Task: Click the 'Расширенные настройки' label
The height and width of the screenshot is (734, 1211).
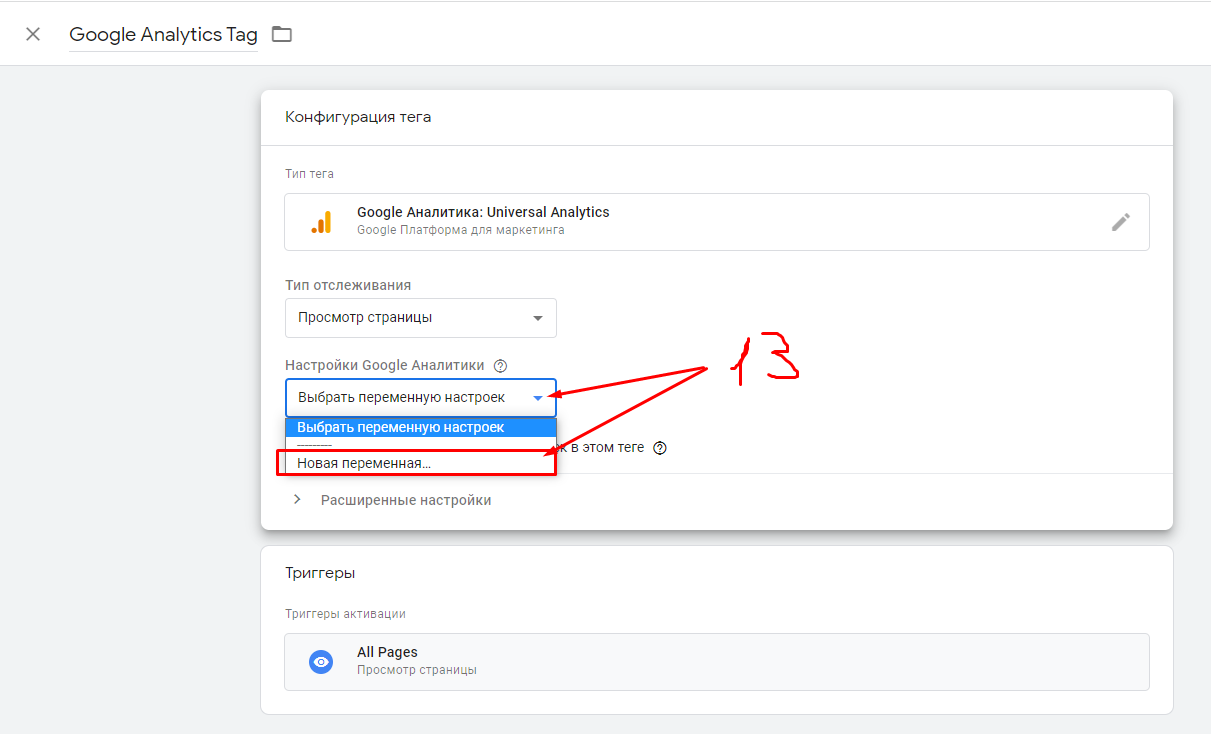Action: [406, 500]
